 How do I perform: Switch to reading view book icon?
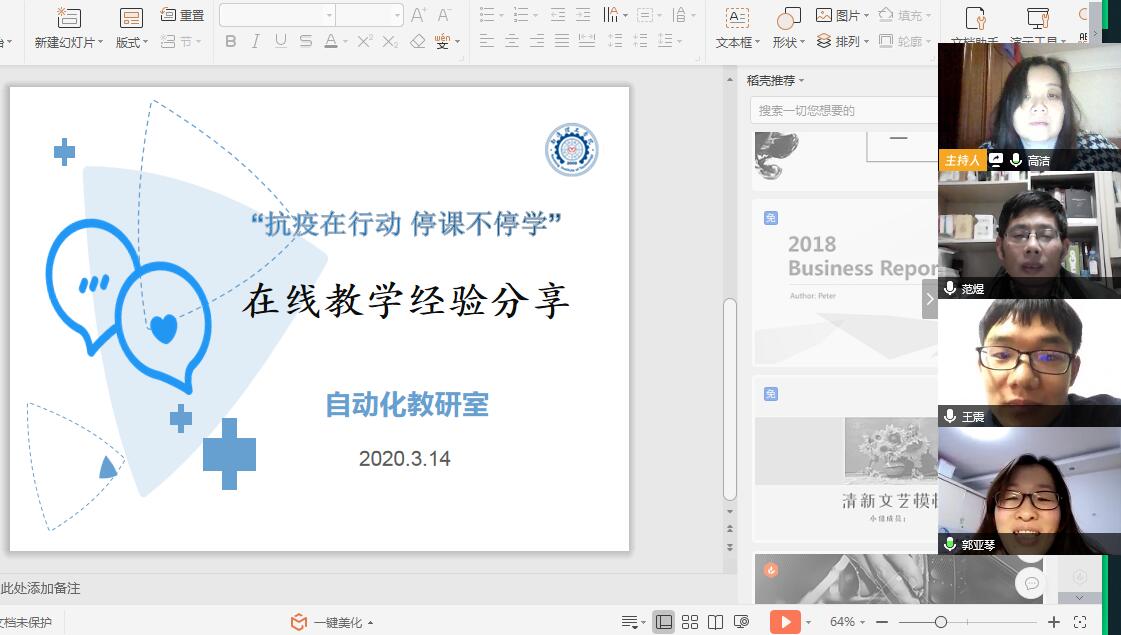pyautogui.click(x=715, y=622)
